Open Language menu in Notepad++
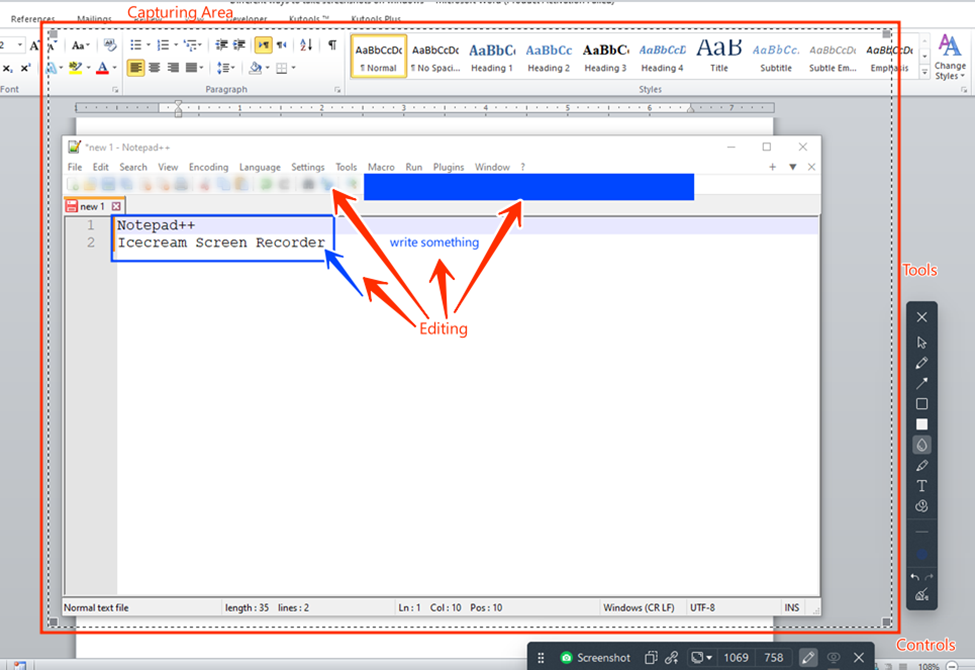The image size is (975, 670). 259,167
